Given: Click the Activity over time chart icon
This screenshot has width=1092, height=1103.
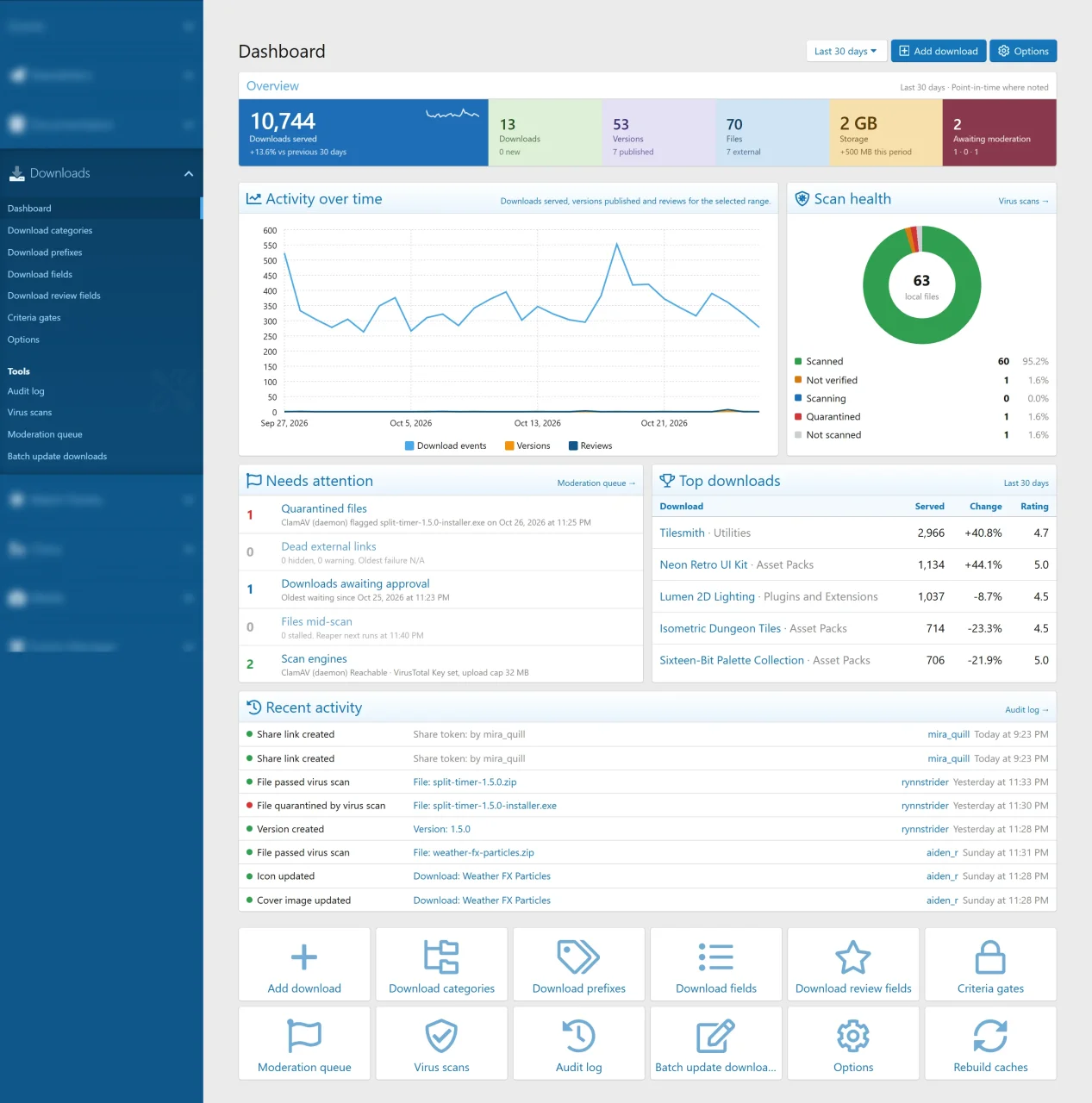Looking at the screenshot, I should pyautogui.click(x=253, y=199).
